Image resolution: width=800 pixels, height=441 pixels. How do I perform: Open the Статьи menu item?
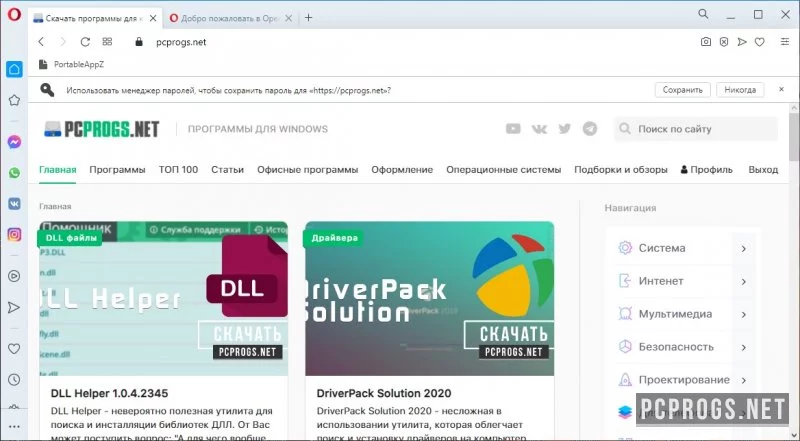[228, 169]
